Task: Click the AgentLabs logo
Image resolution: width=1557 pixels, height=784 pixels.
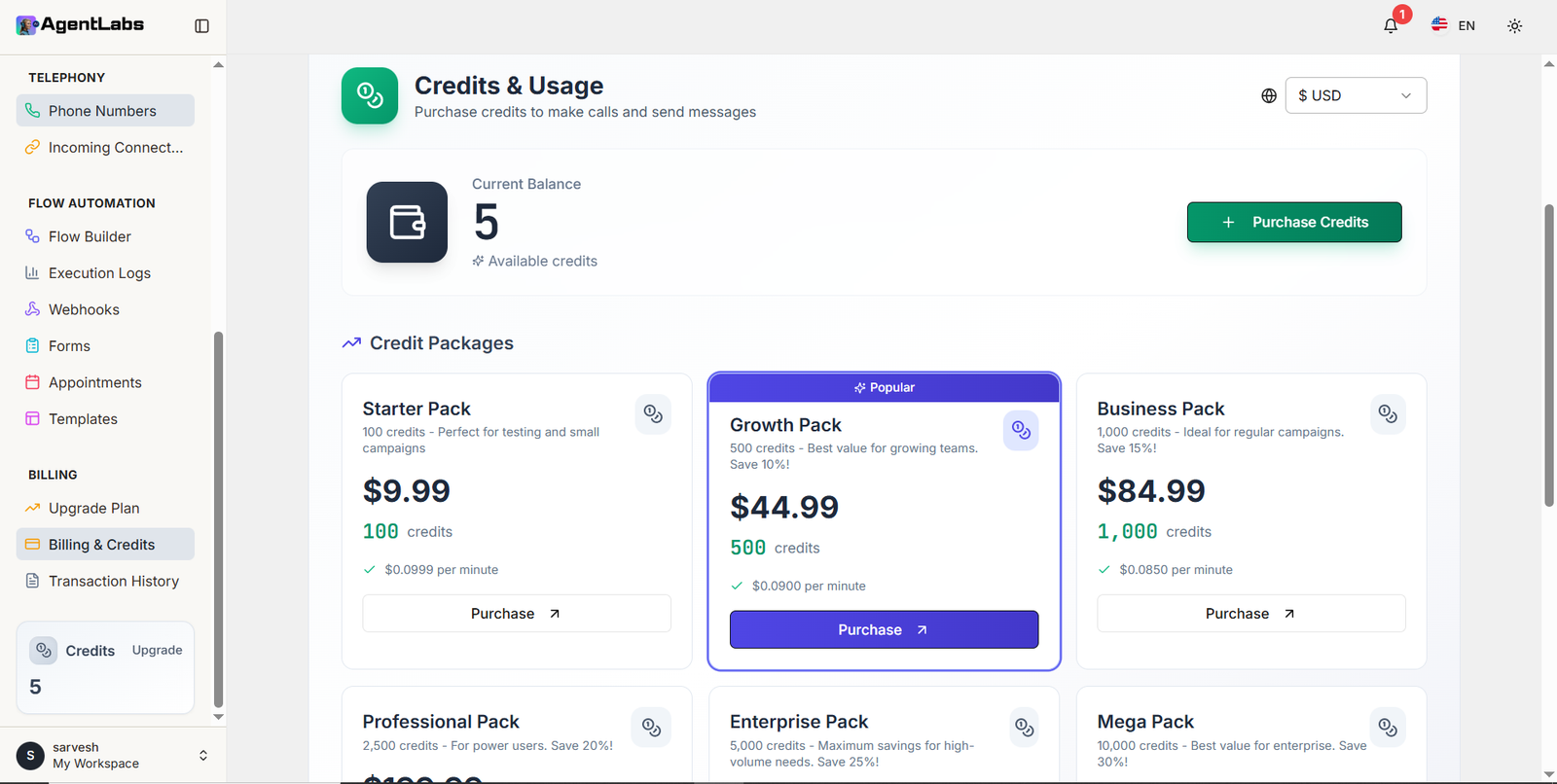Action: tap(80, 25)
